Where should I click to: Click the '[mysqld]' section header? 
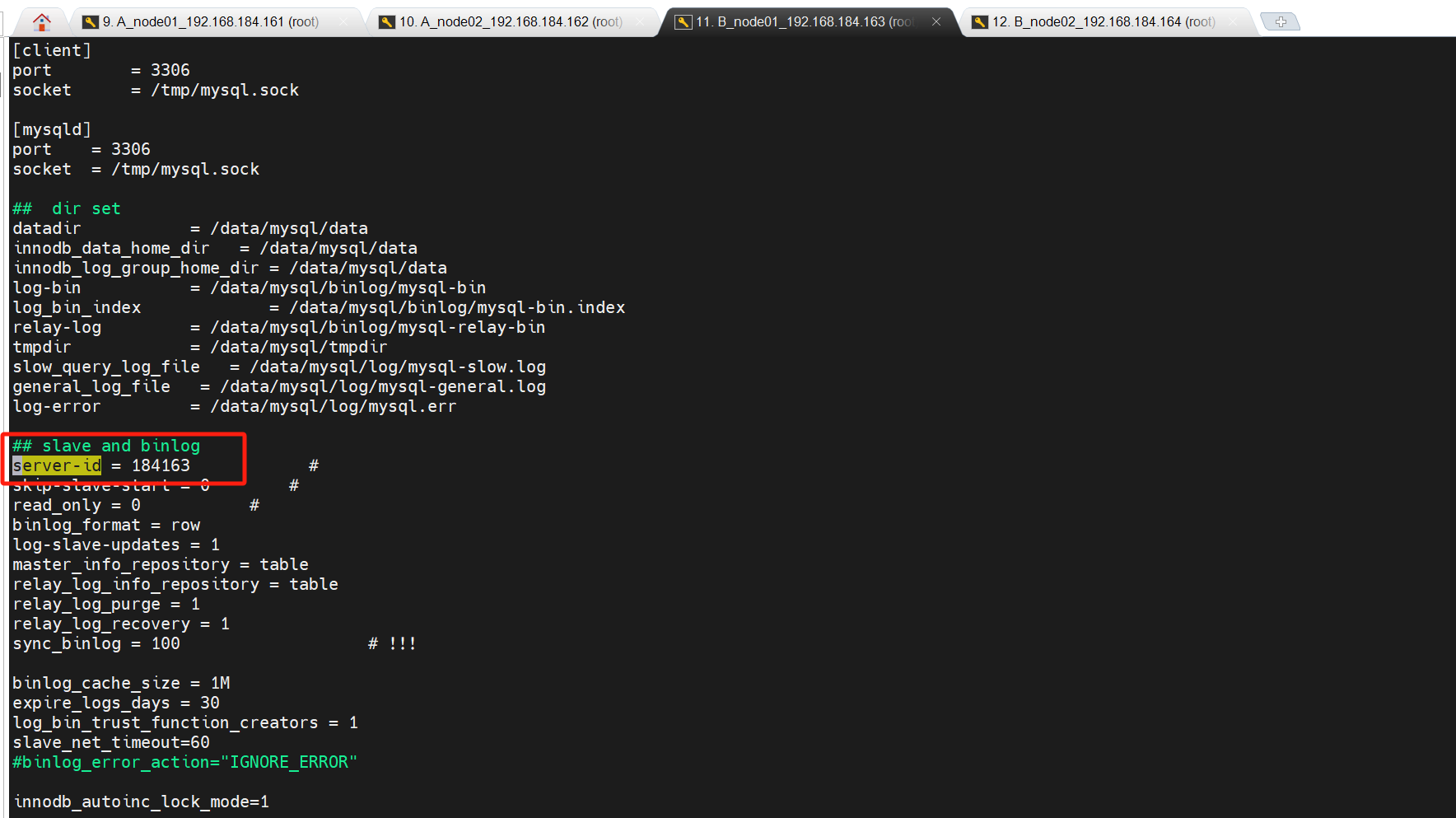tap(52, 129)
